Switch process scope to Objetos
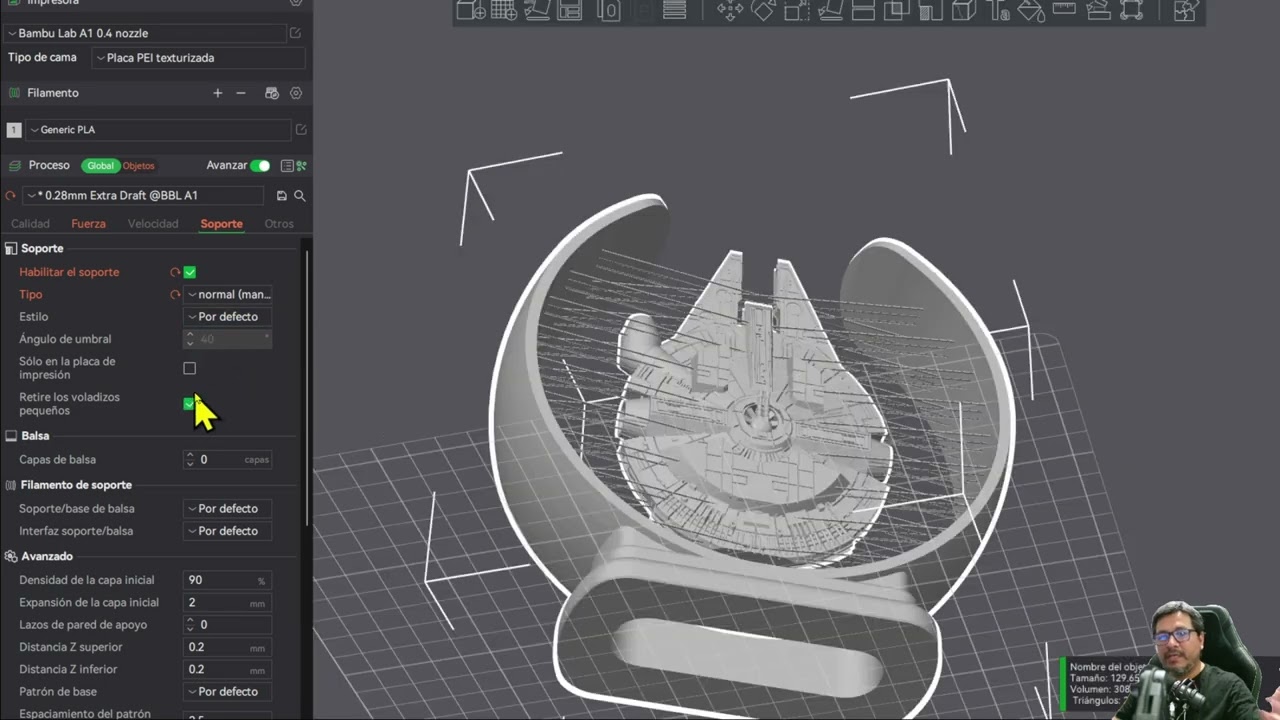The height and width of the screenshot is (720, 1280). coord(139,166)
